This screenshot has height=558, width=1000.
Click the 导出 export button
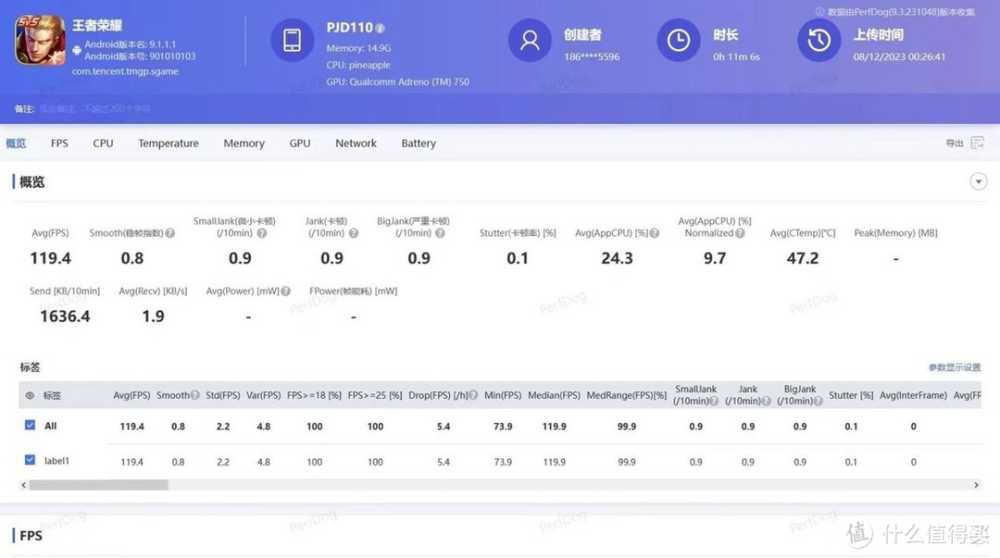[954, 143]
